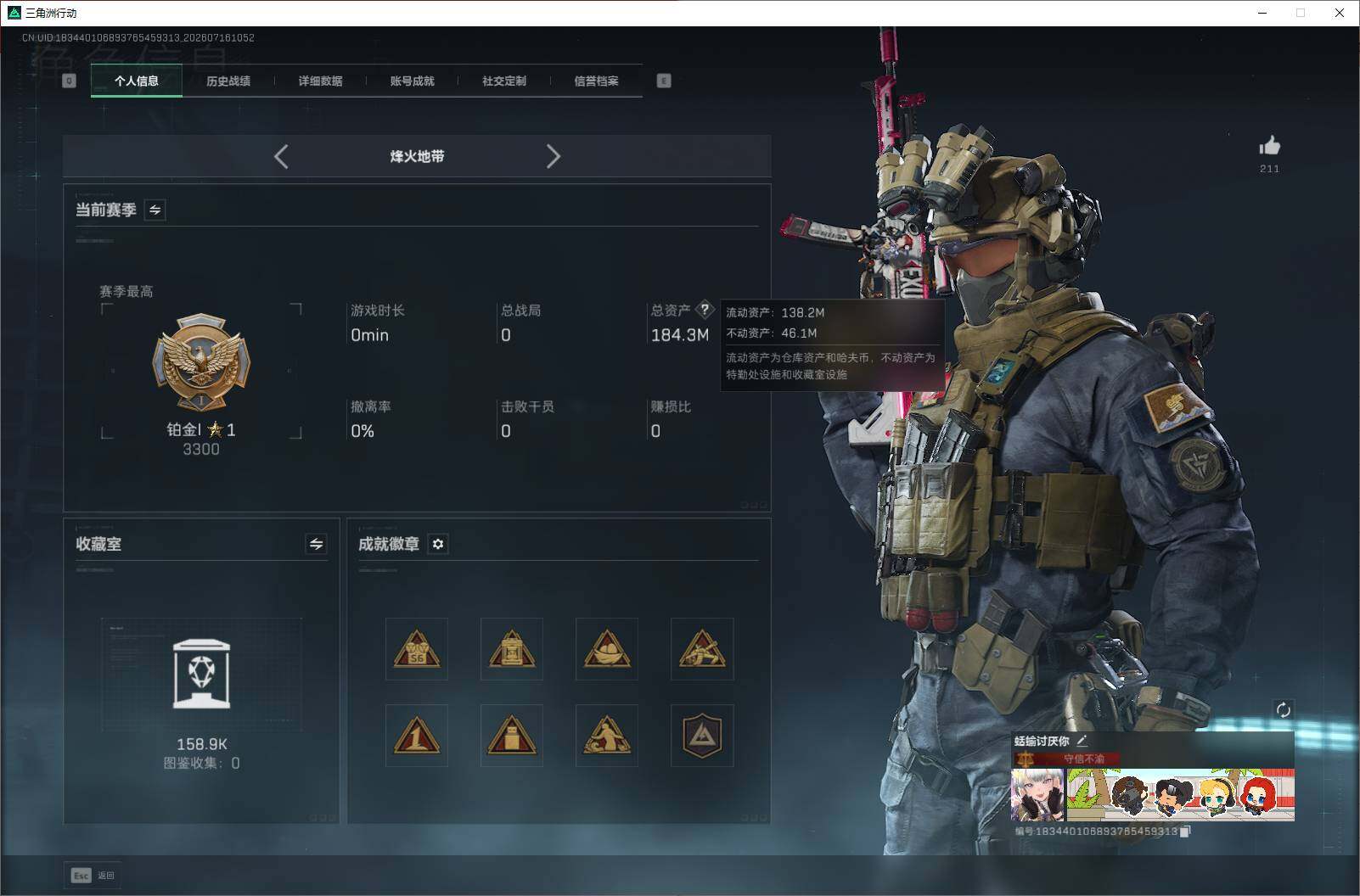Copy the player ID number icon
This screenshot has width=1360, height=896.
[x=1186, y=832]
